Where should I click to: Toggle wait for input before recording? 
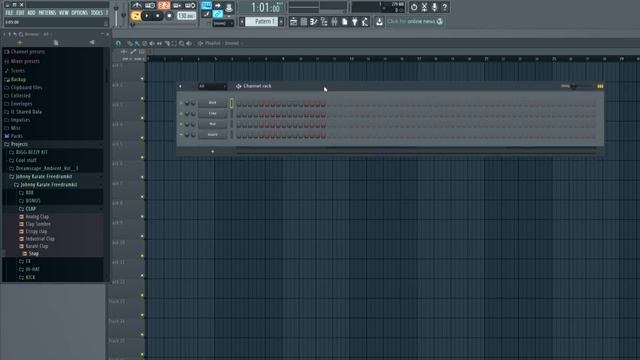tap(150, 6)
